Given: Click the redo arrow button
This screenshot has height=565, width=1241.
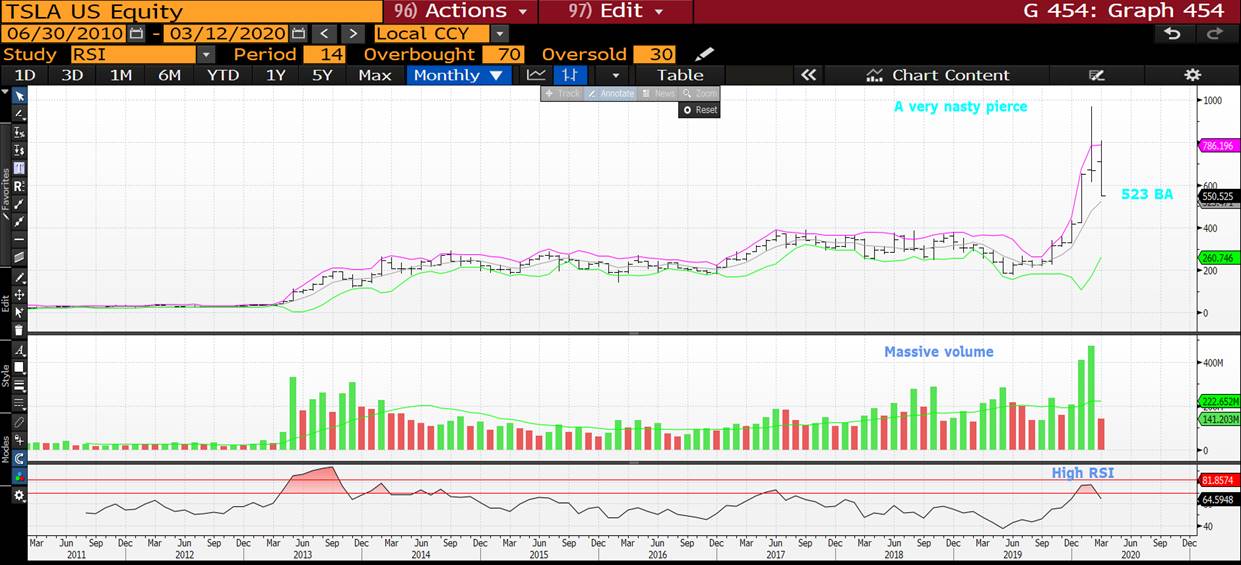Looking at the screenshot, I should (1215, 34).
